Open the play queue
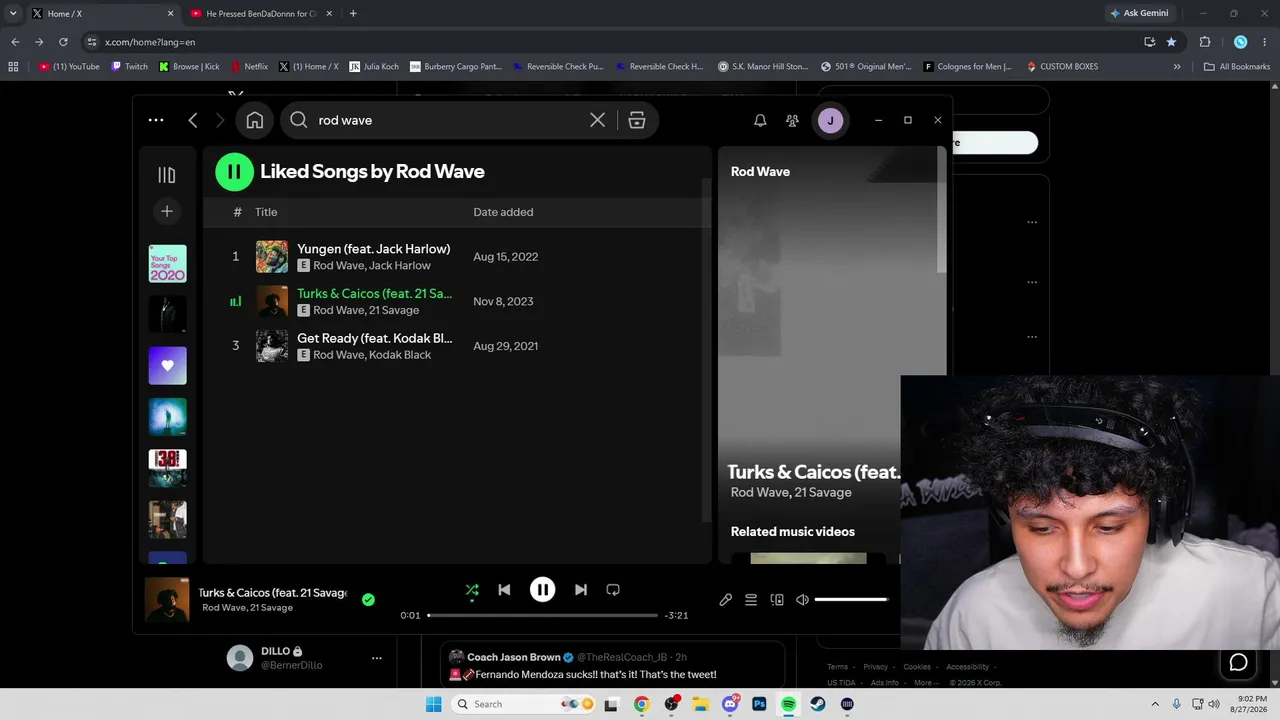The height and width of the screenshot is (720, 1280). coord(751,600)
